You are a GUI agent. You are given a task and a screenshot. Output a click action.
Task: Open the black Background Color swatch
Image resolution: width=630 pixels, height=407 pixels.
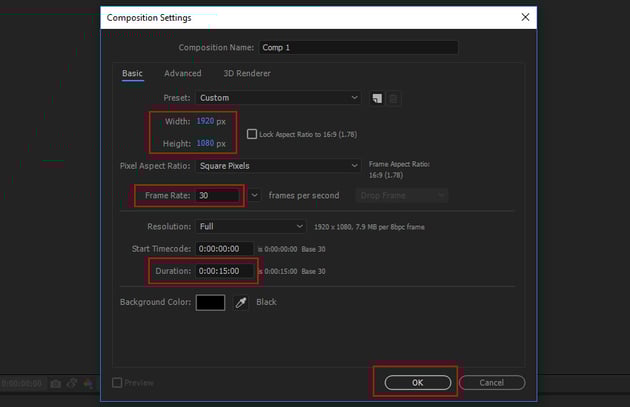point(210,302)
